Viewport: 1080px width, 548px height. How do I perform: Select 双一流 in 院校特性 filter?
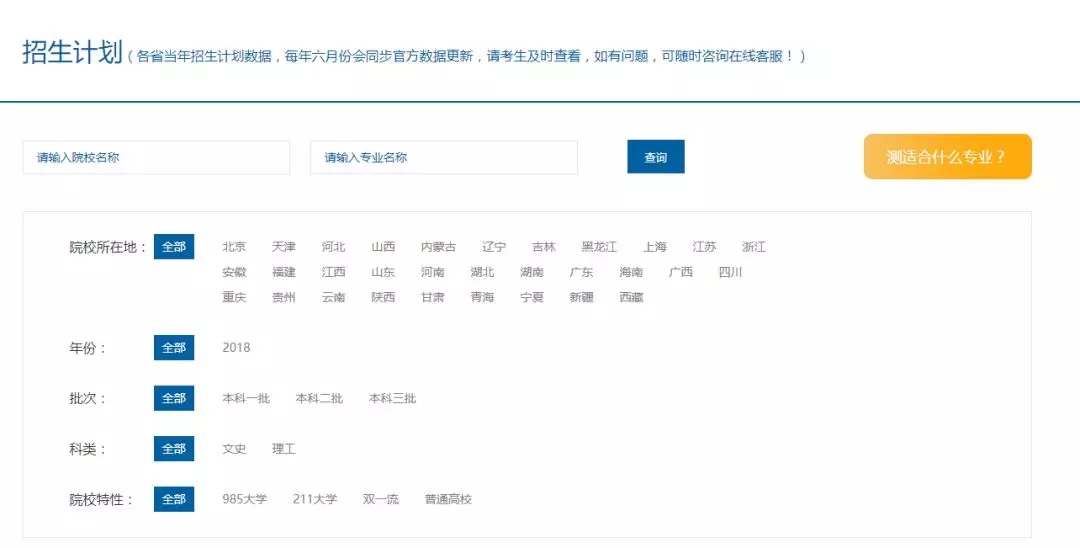tap(381, 499)
